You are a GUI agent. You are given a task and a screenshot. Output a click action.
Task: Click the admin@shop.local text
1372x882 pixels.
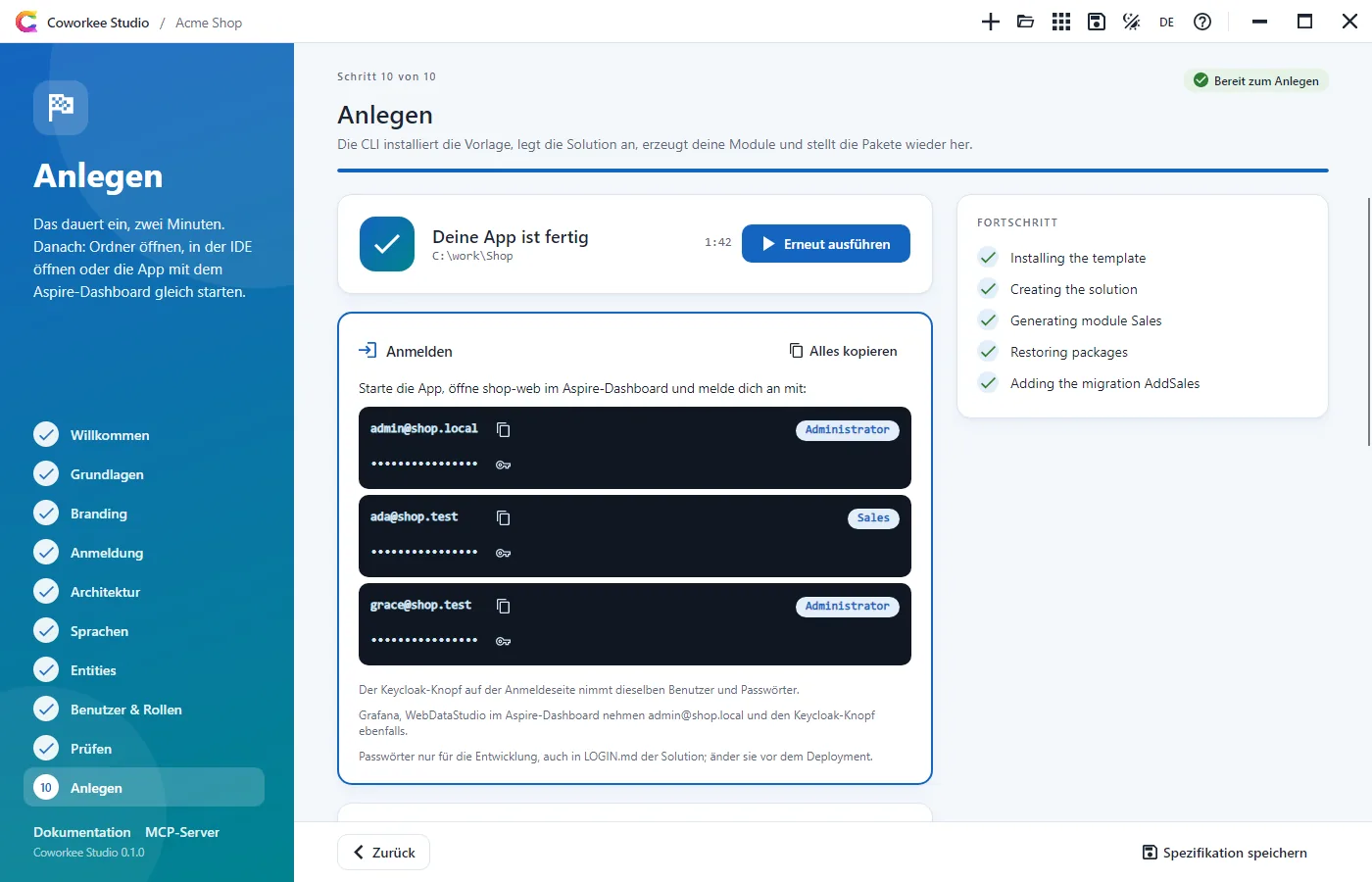(x=424, y=428)
